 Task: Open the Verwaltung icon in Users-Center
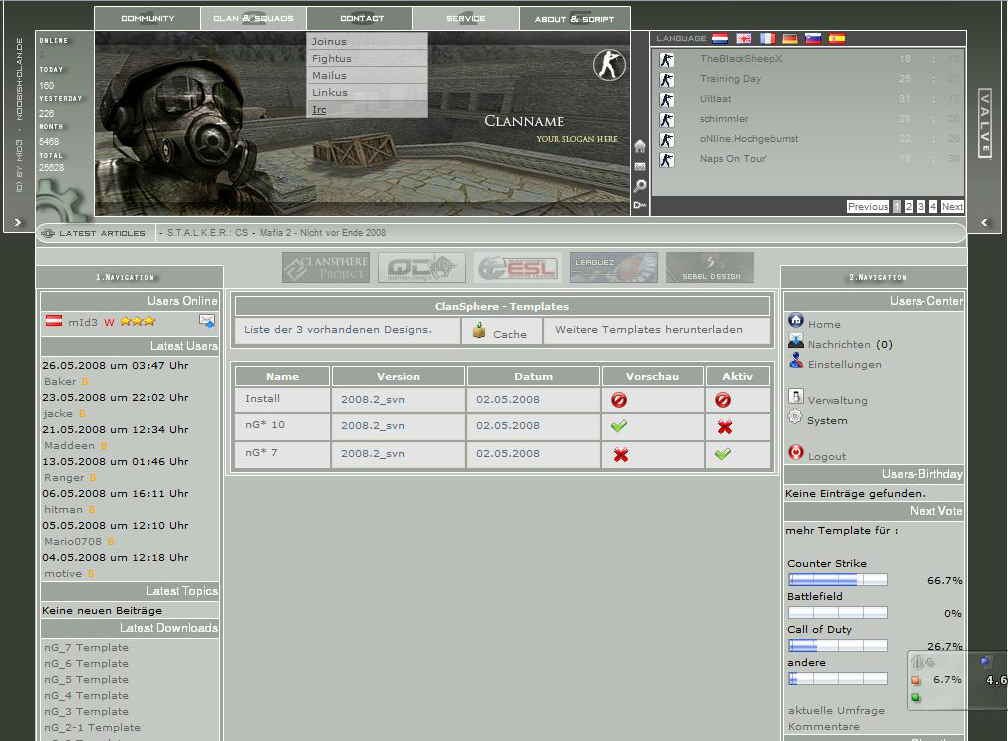tap(796, 396)
